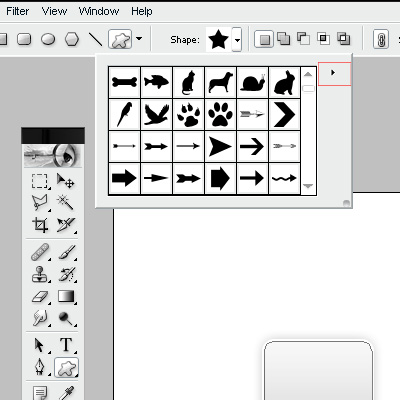The height and width of the screenshot is (400, 400).
Task: Open geometry options arrow beside Custom Shape
Action: (x=139, y=39)
